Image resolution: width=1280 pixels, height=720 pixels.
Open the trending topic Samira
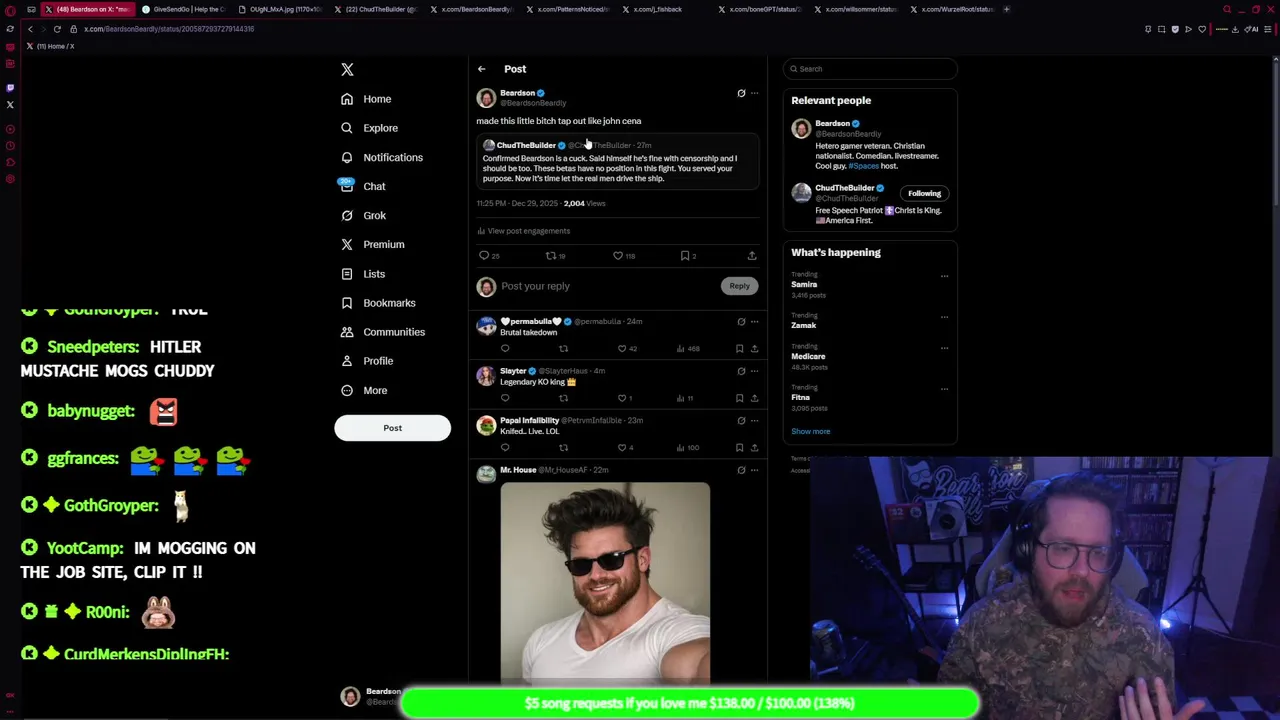point(804,285)
